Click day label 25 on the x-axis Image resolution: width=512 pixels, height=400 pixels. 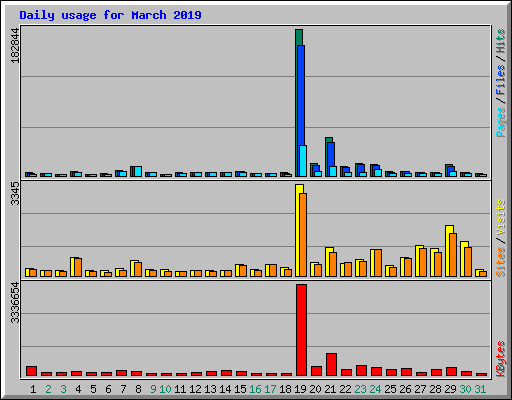(390, 389)
